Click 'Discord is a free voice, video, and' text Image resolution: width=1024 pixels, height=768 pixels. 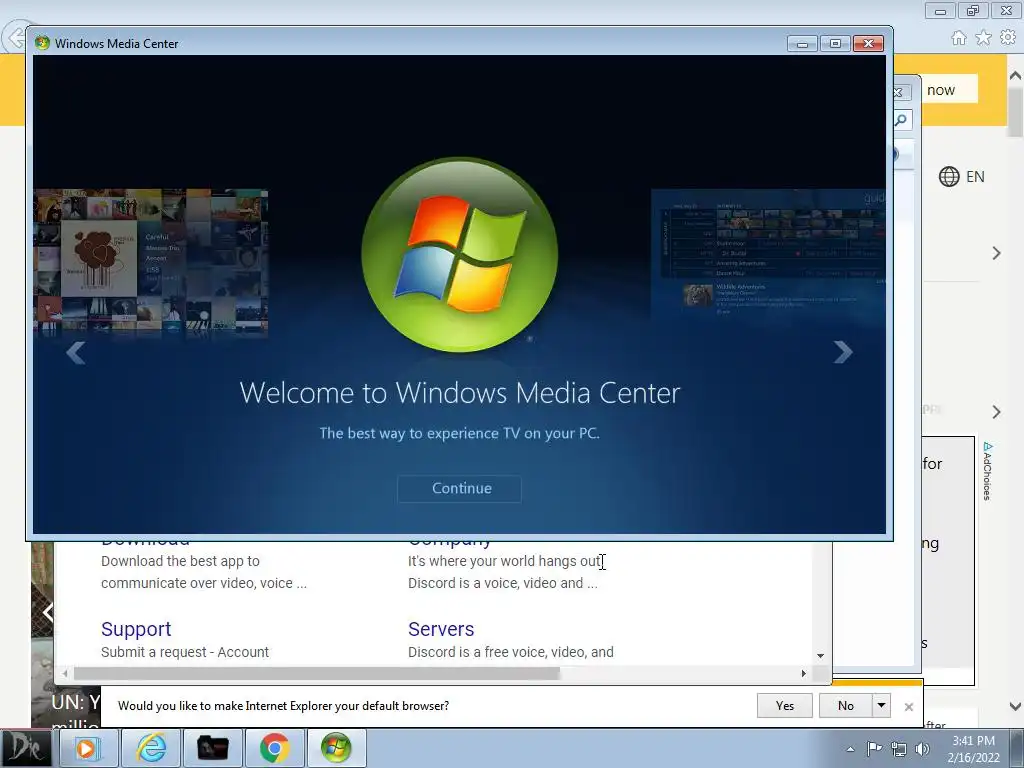click(511, 652)
